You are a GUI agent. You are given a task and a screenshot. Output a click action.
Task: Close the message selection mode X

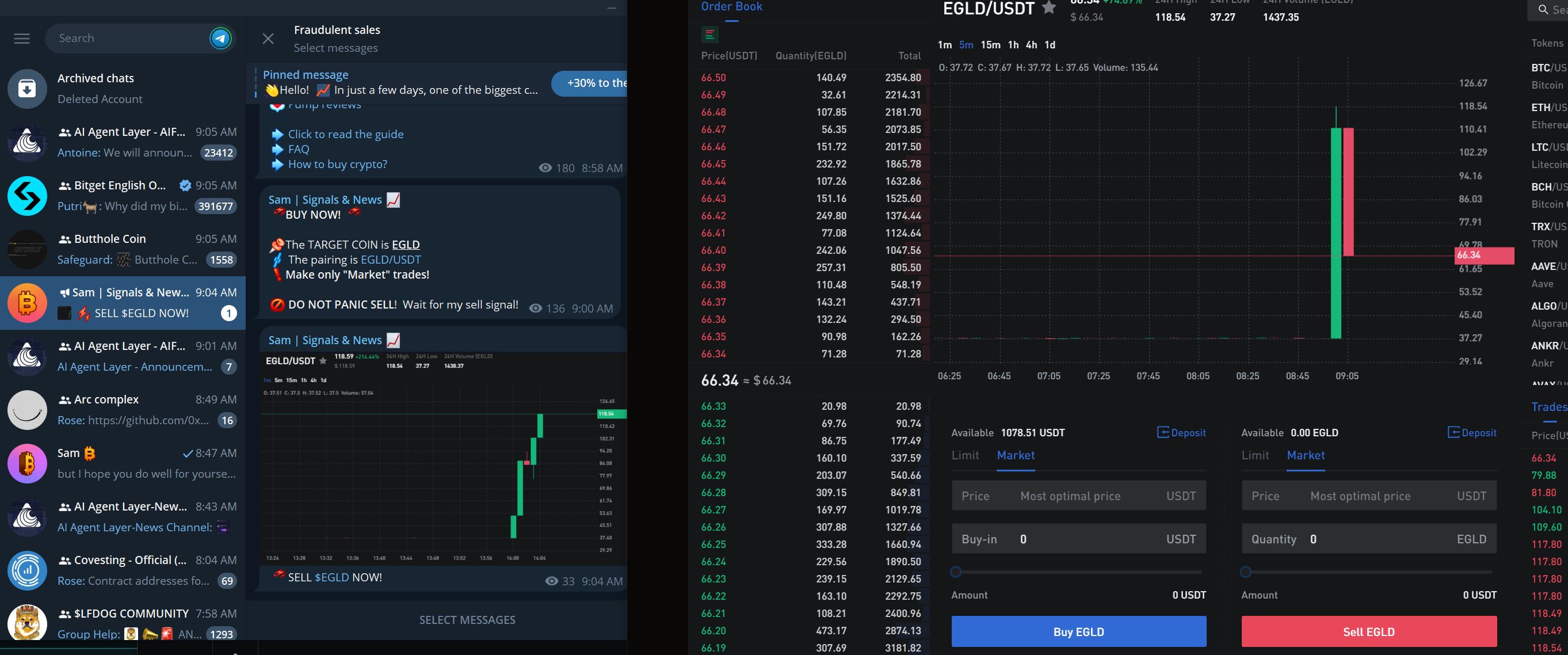tap(268, 39)
